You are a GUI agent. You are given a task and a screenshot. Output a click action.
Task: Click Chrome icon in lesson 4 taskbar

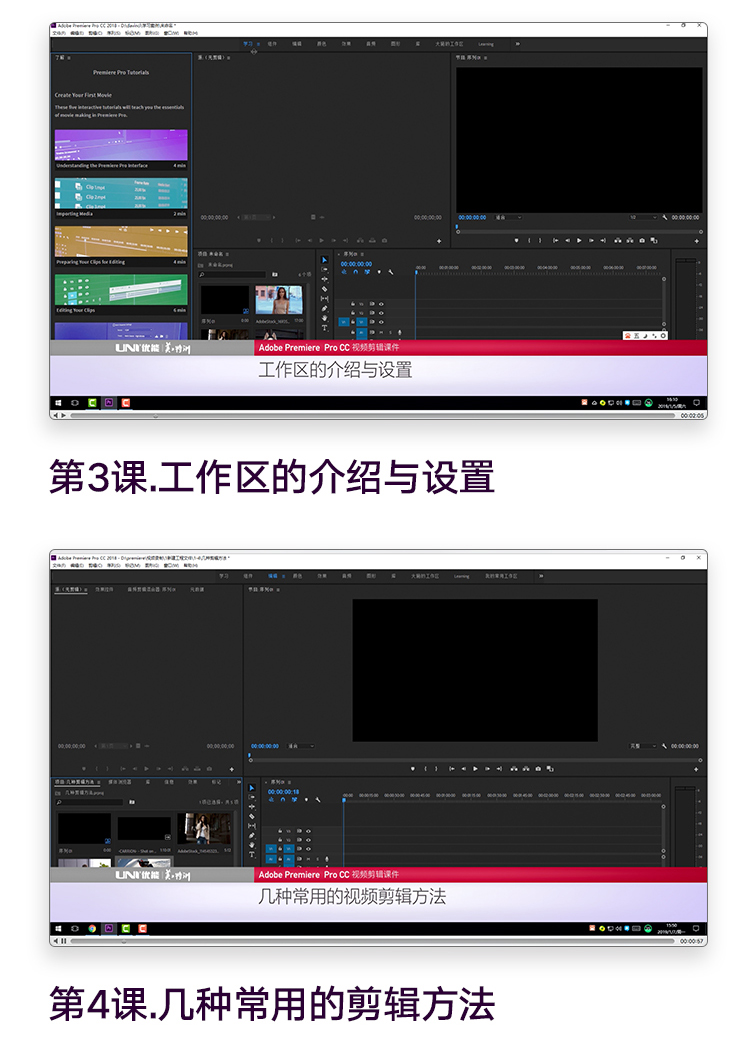tap(92, 928)
